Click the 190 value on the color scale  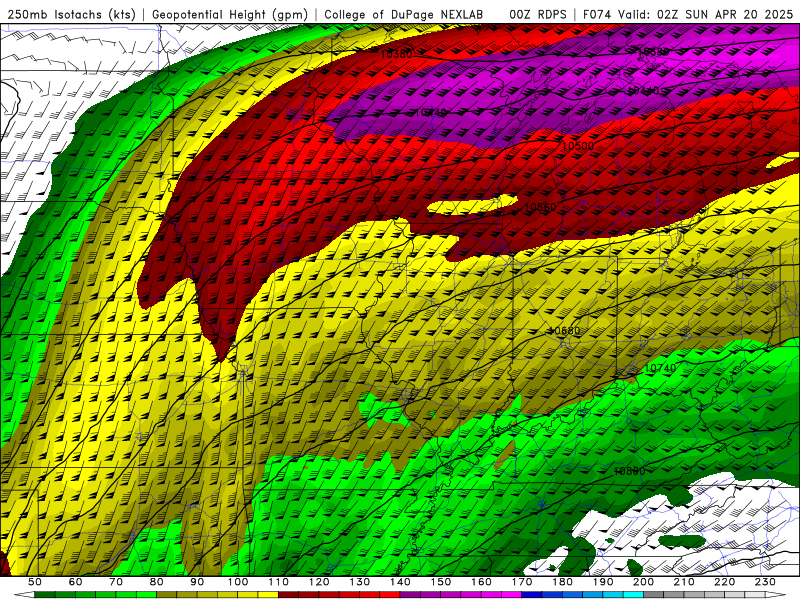tap(603, 582)
